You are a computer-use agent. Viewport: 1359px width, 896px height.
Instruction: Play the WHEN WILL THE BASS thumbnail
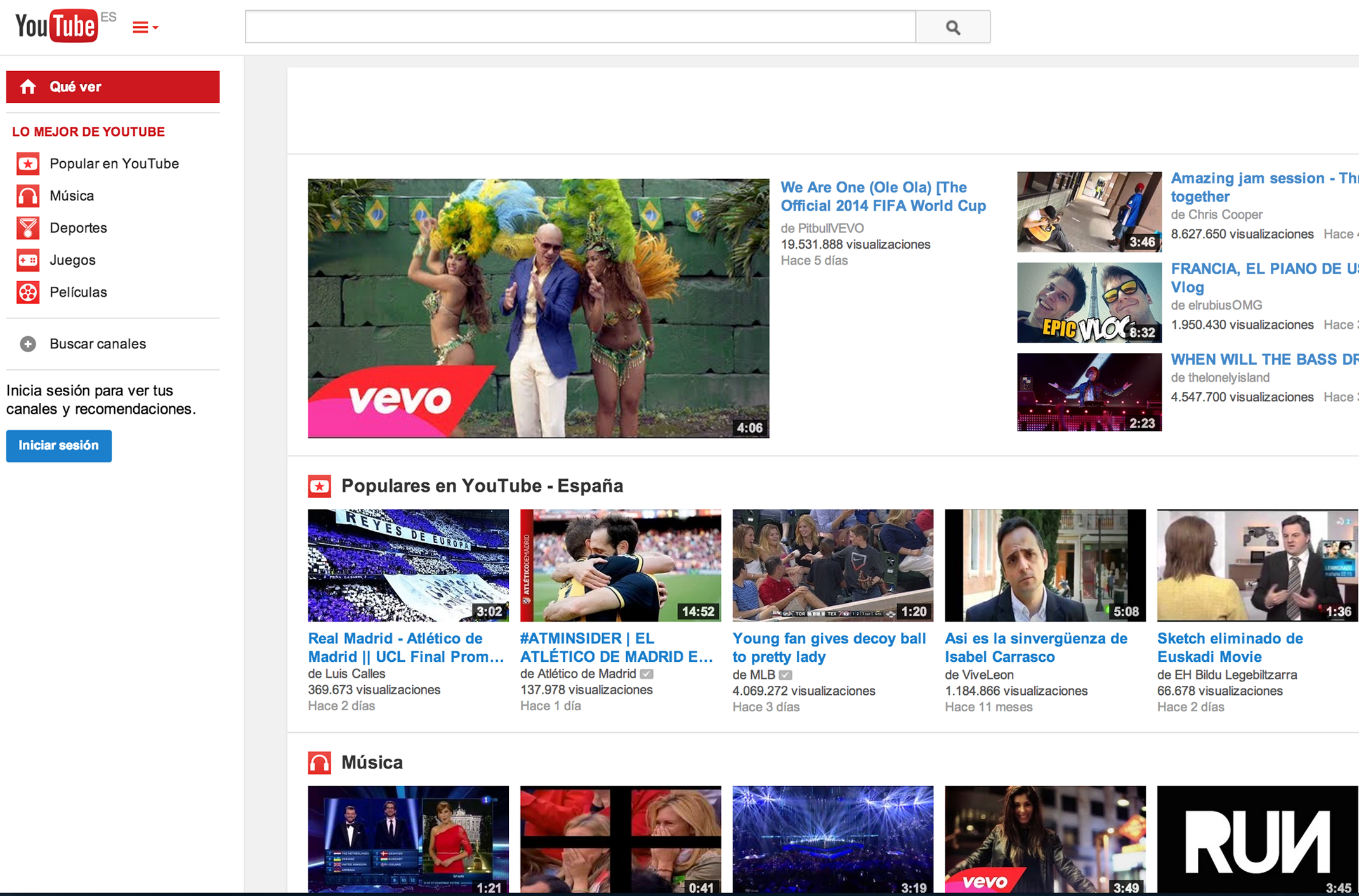1089,392
